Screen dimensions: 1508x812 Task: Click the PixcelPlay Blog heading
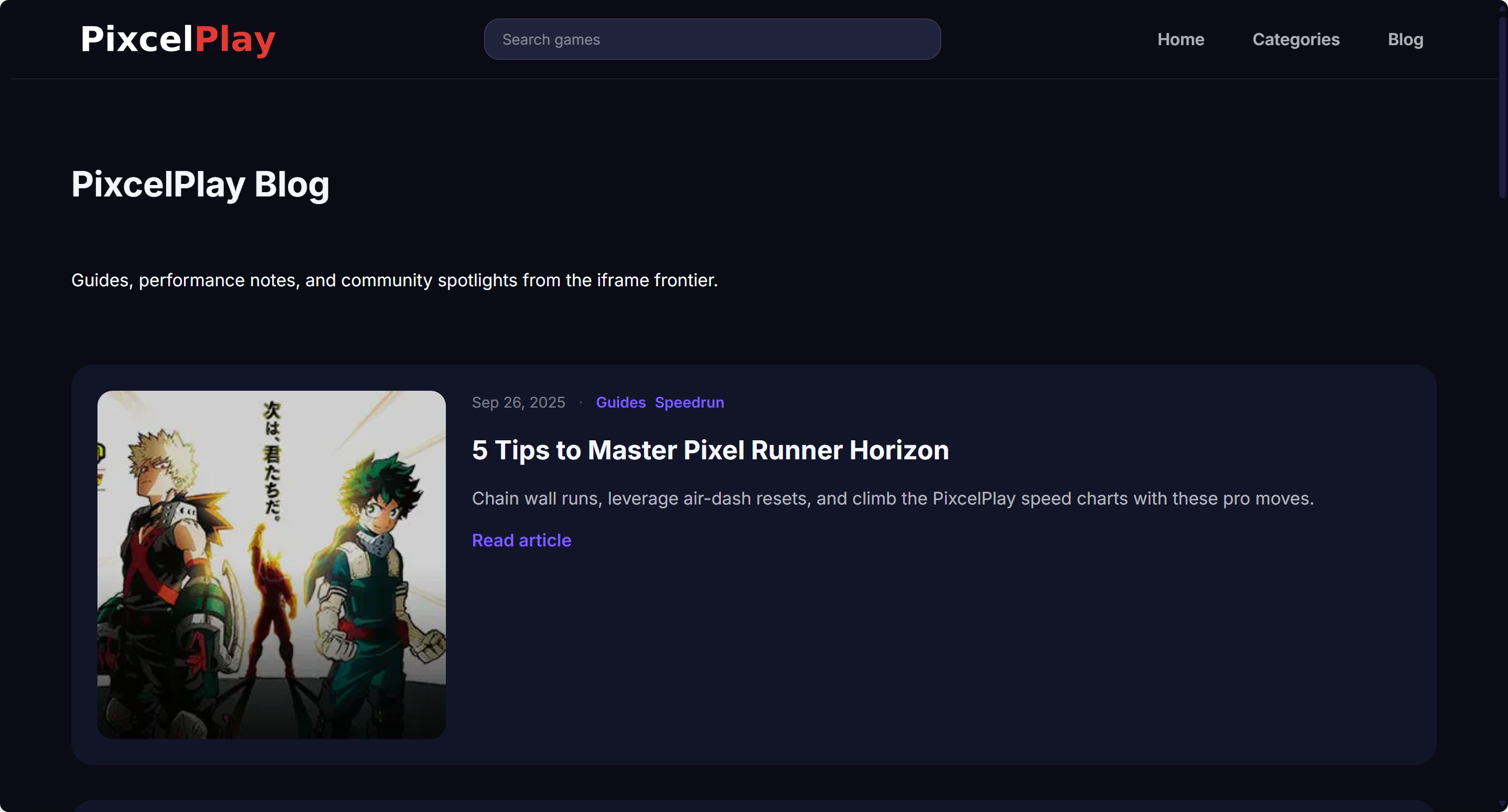point(200,184)
